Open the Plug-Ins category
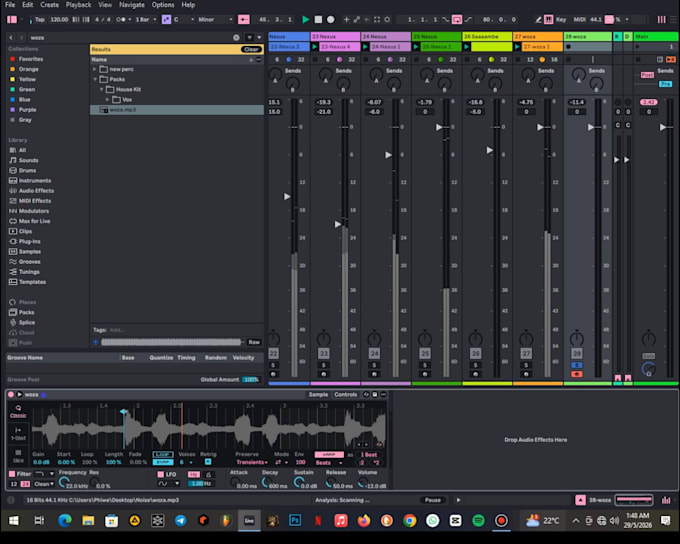 point(25,241)
